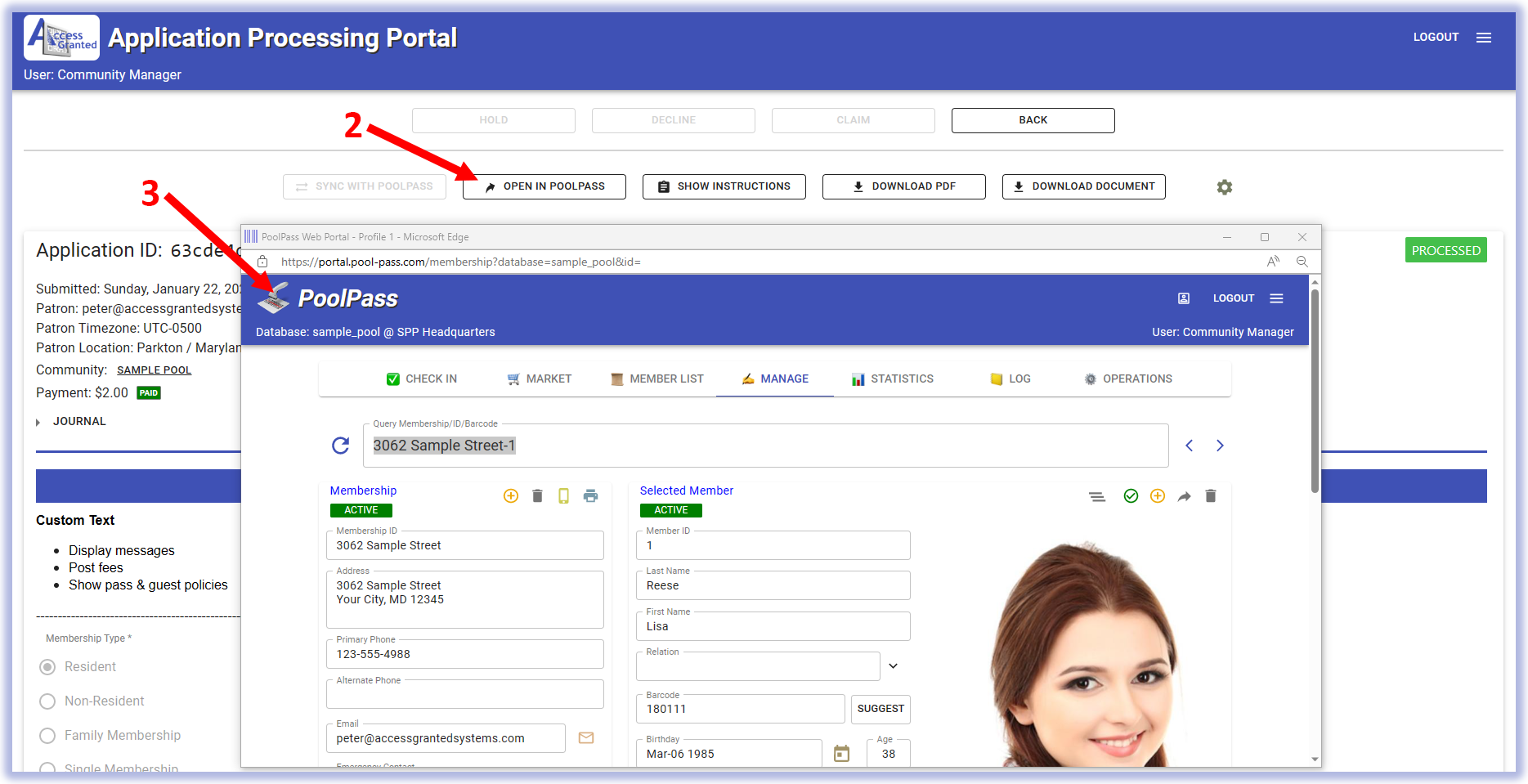The image size is (1528, 784).
Task: Click the First Name field
Action: coord(773,626)
